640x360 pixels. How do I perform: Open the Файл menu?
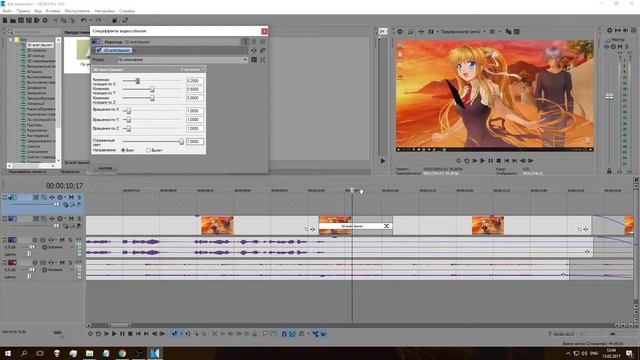(x=7, y=11)
